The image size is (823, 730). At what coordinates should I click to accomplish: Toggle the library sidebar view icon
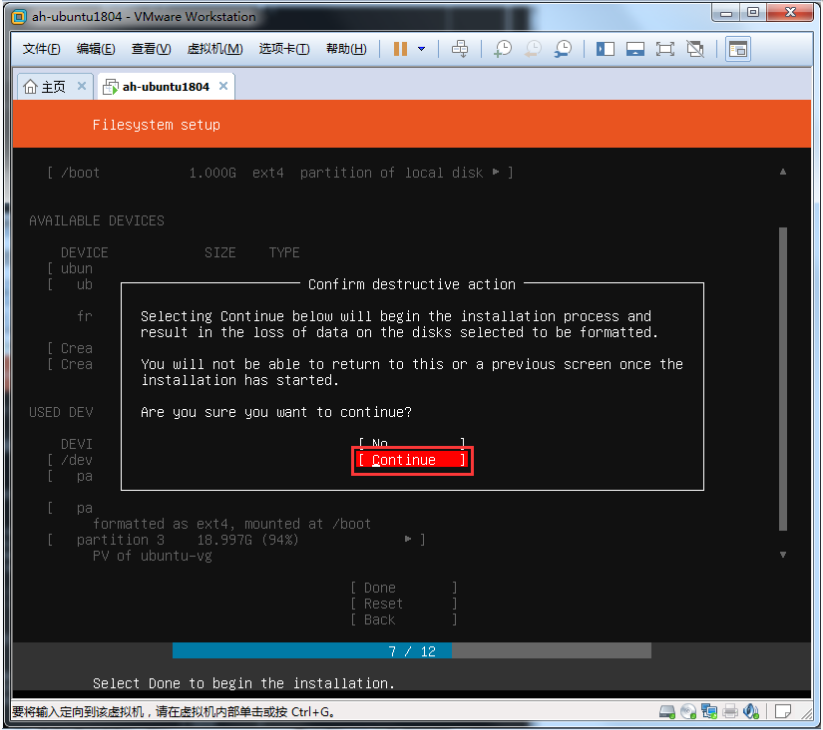[x=605, y=49]
